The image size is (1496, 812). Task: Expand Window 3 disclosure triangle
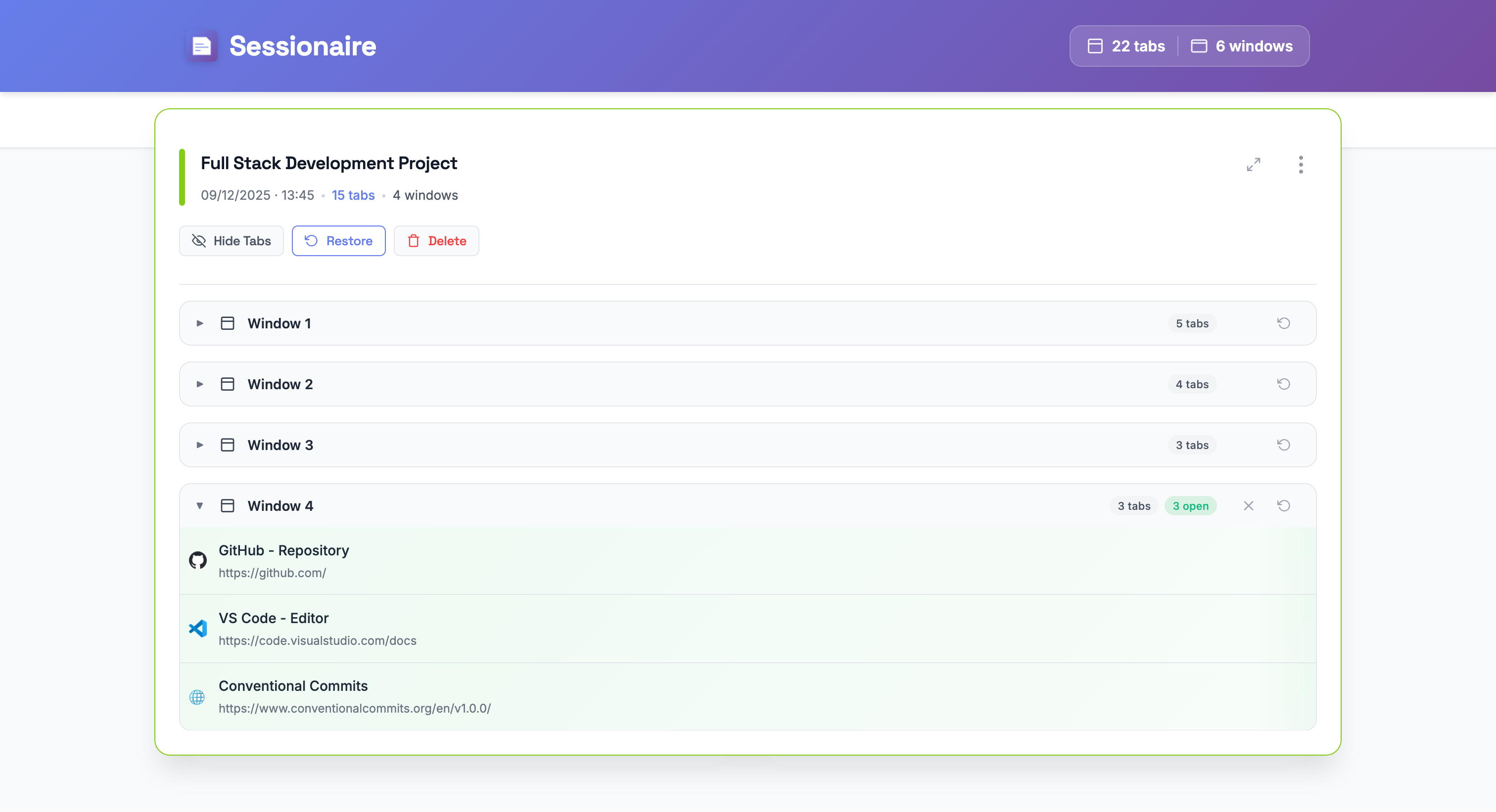click(x=199, y=445)
